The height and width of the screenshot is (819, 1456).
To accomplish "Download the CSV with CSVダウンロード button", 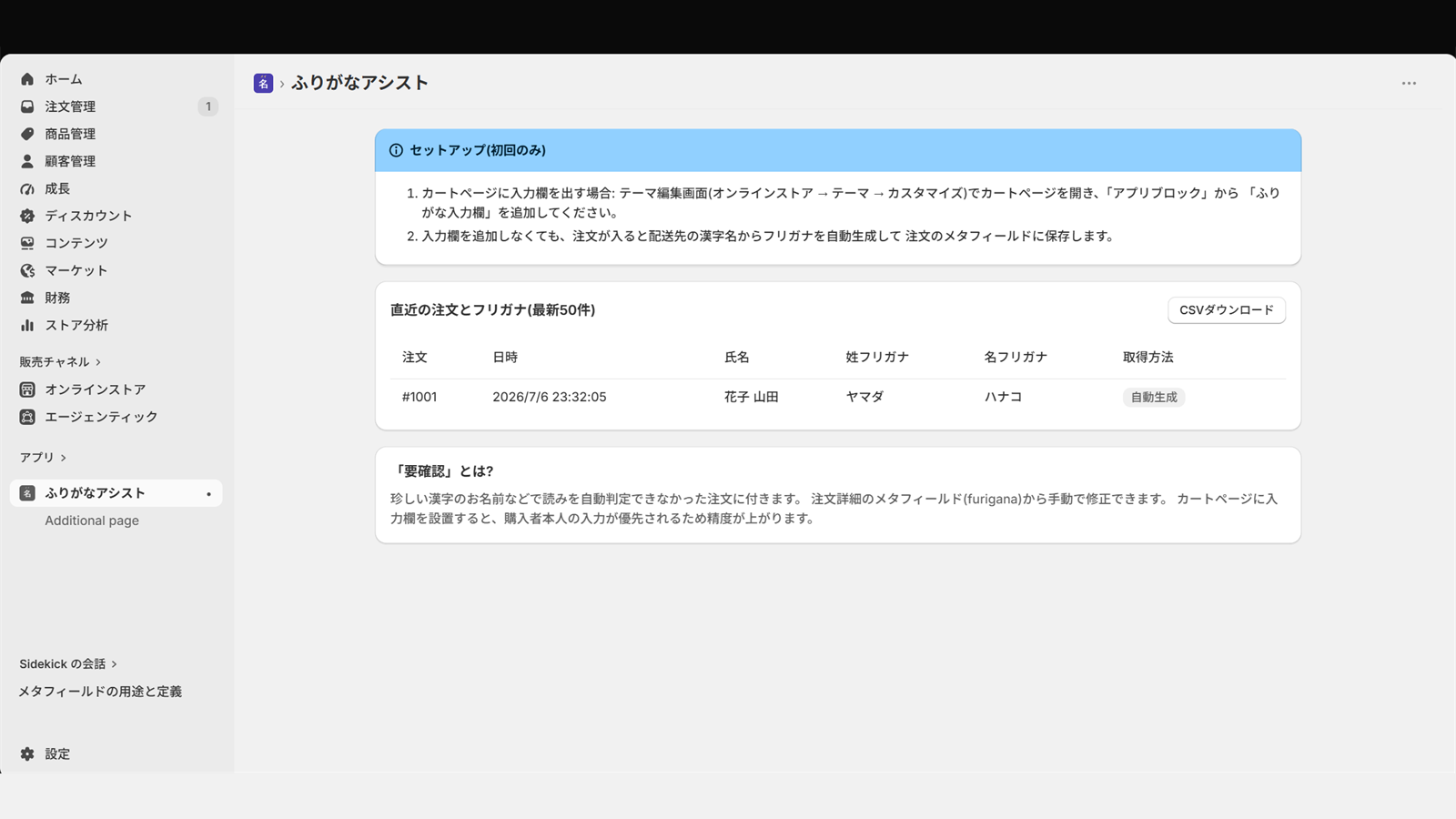I will [x=1227, y=310].
